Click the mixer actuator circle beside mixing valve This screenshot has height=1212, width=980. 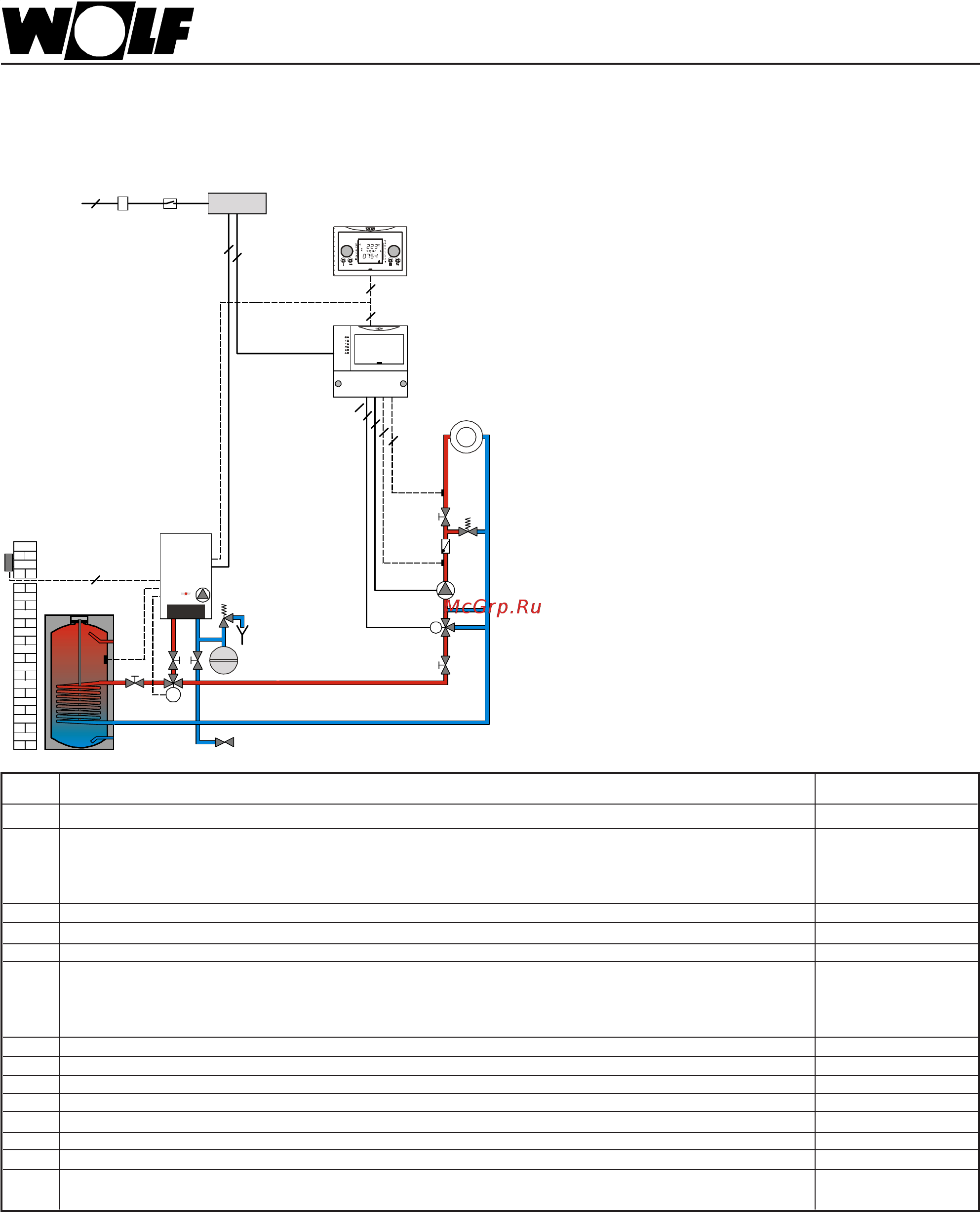(x=436, y=627)
